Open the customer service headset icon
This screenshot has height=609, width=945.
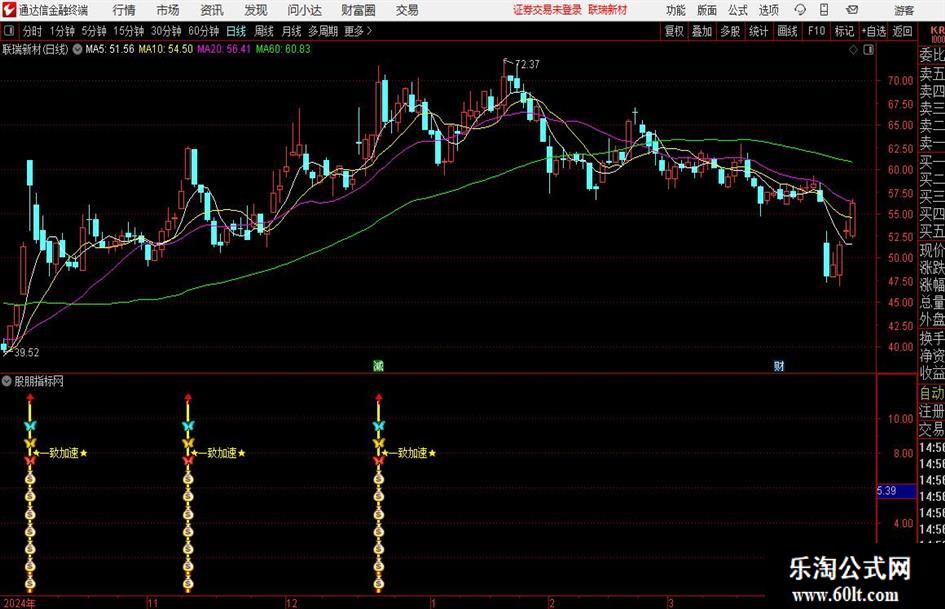click(x=800, y=10)
